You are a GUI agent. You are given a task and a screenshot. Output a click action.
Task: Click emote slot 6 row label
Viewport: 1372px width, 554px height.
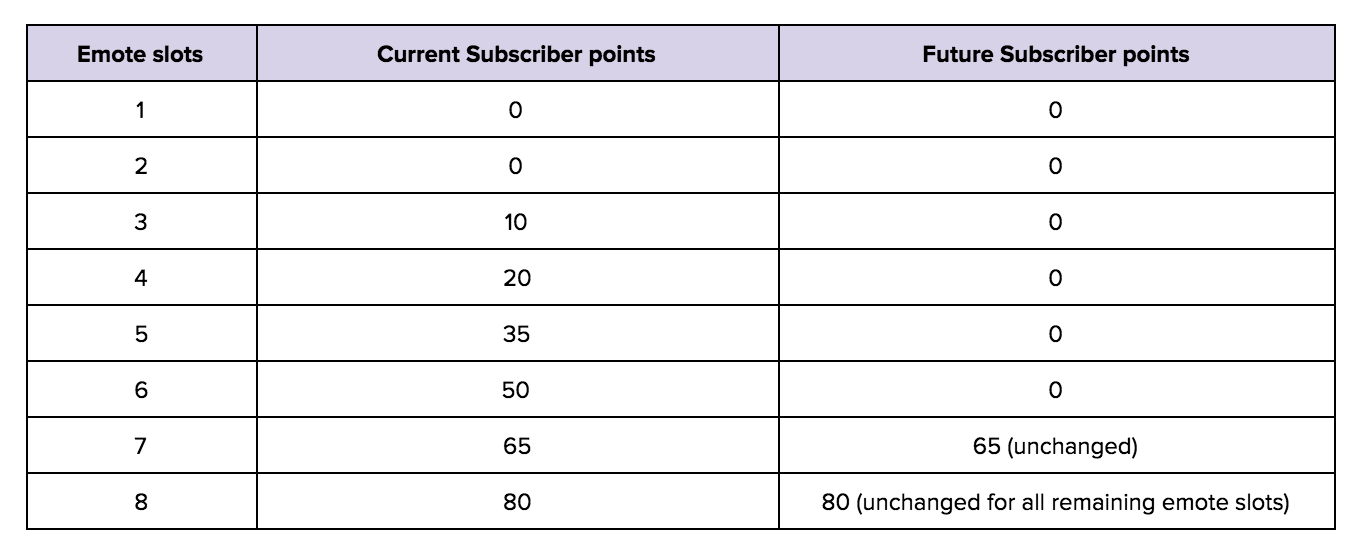pos(140,390)
